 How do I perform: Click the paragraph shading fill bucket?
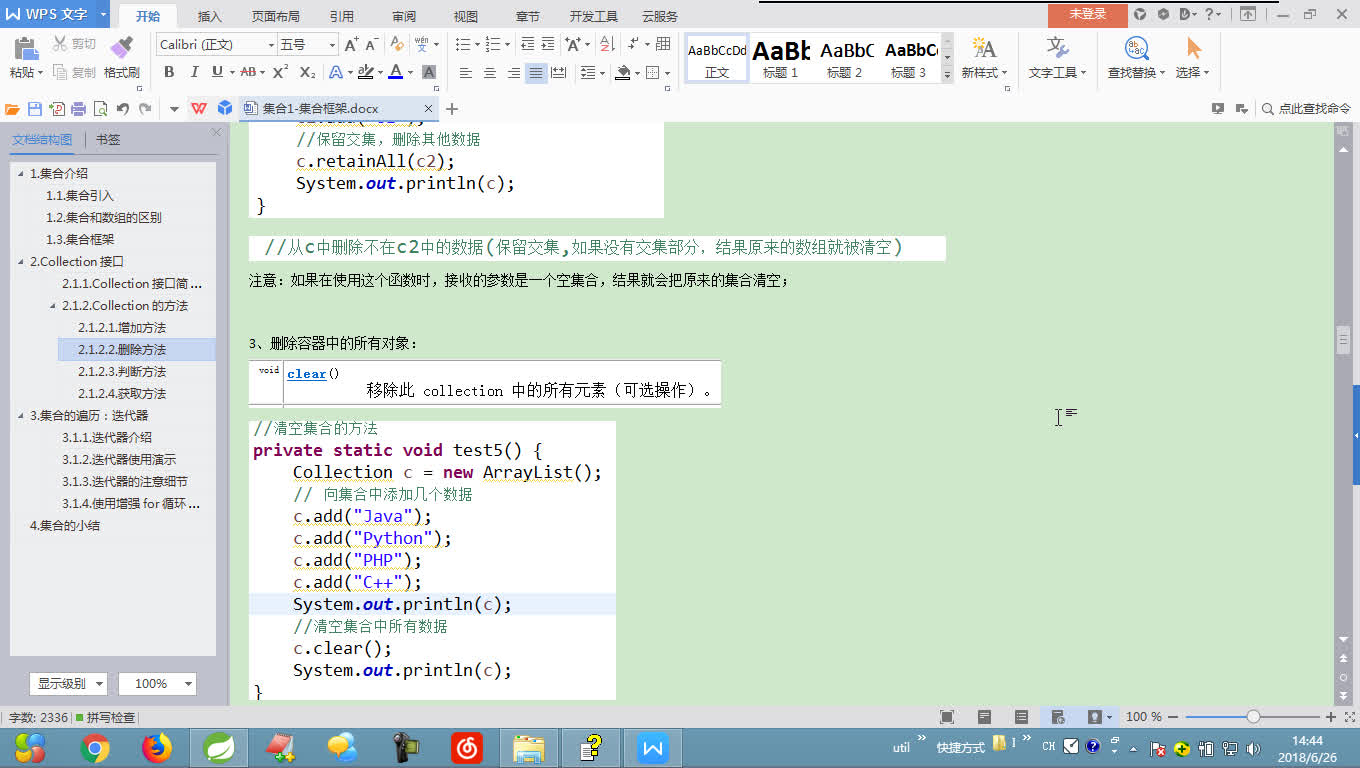pyautogui.click(x=623, y=73)
